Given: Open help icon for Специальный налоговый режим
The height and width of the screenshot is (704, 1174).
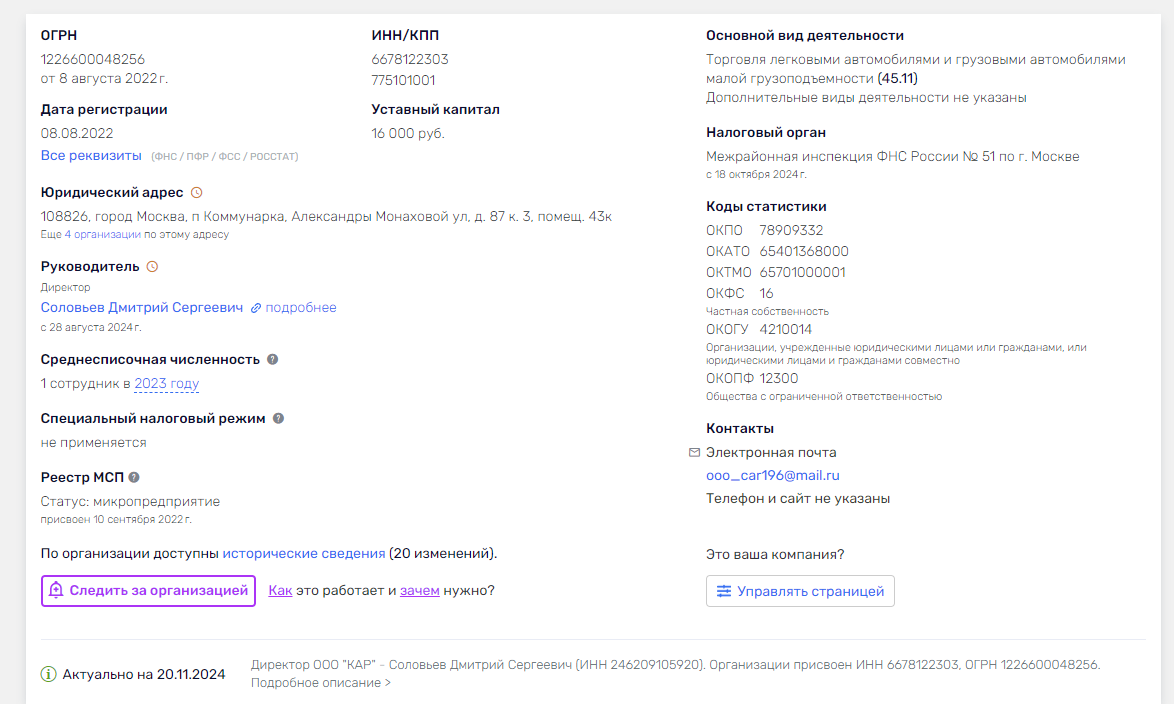Looking at the screenshot, I should [279, 419].
